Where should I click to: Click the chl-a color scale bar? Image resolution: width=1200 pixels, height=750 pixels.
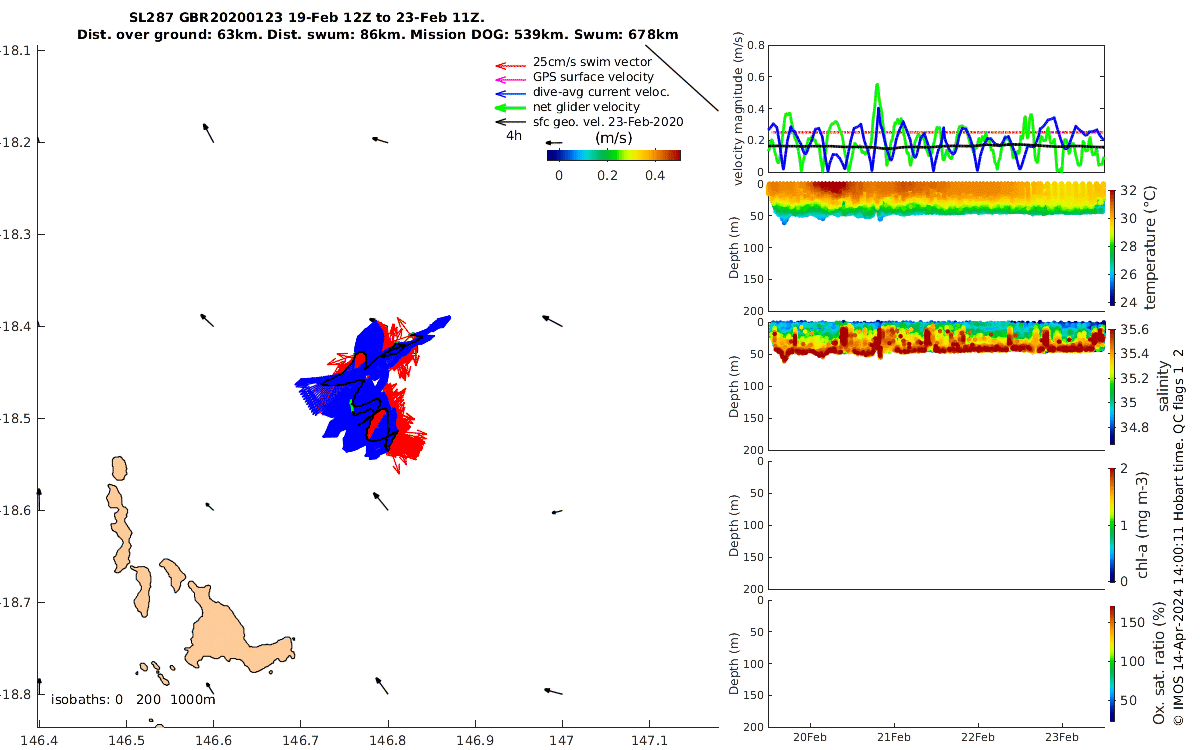pyautogui.click(x=1113, y=524)
